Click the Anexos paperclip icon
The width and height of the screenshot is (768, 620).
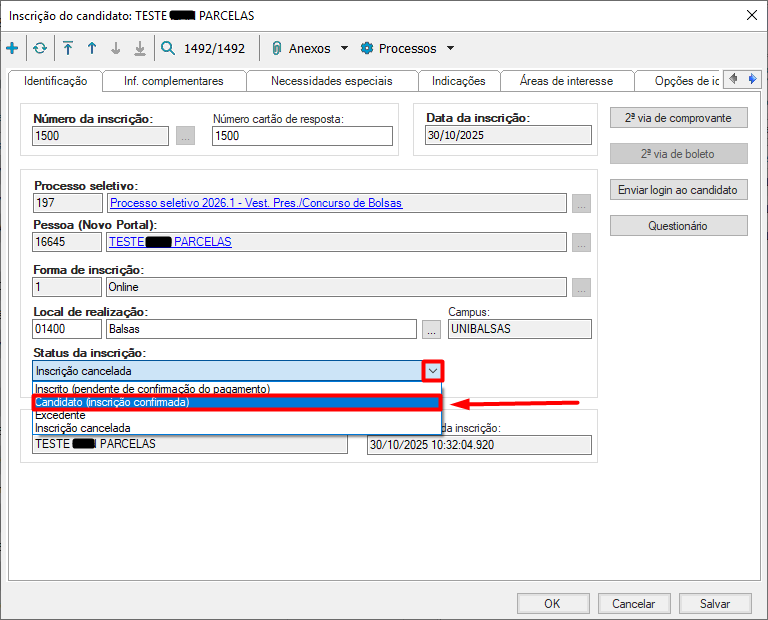[276, 48]
